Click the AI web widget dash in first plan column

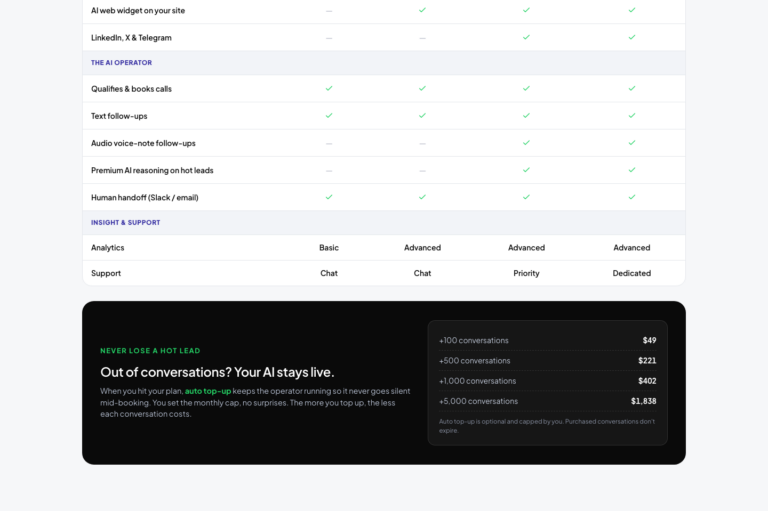pyautogui.click(x=329, y=11)
